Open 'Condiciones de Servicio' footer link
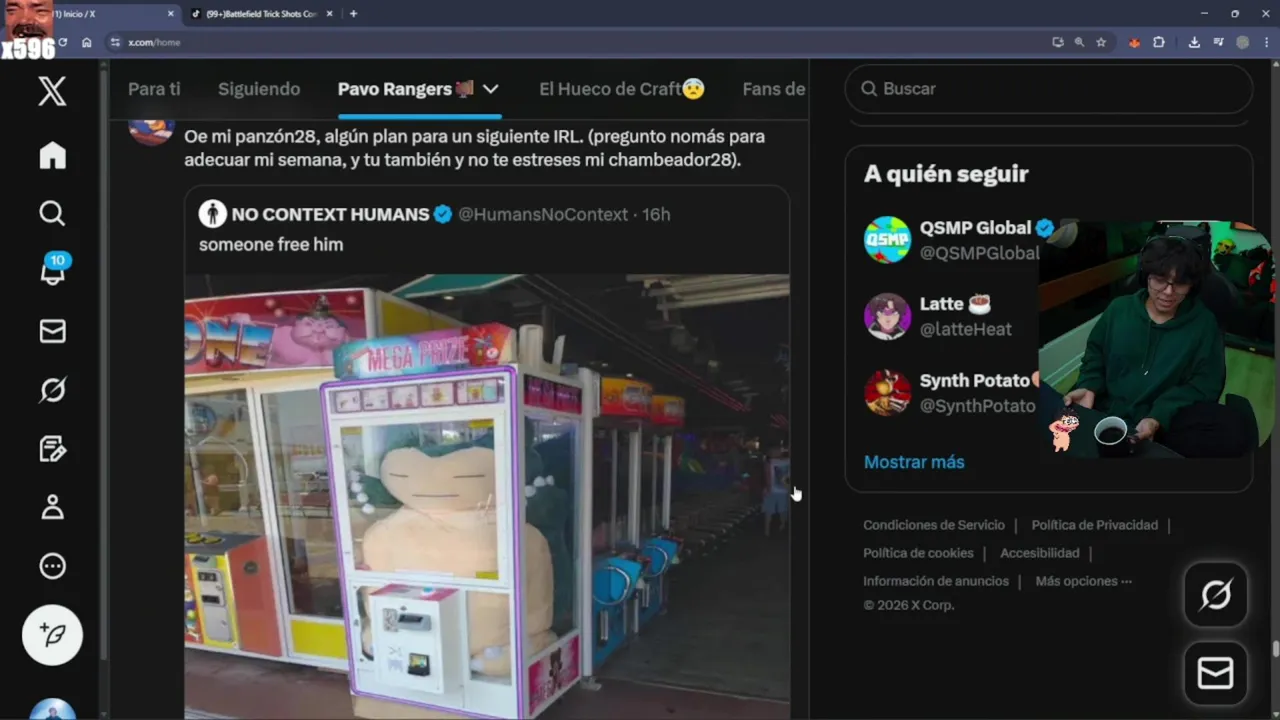 coord(934,525)
